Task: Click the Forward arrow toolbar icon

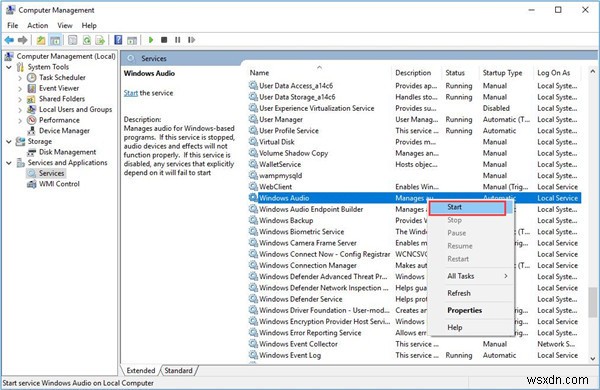Action: coord(23,40)
